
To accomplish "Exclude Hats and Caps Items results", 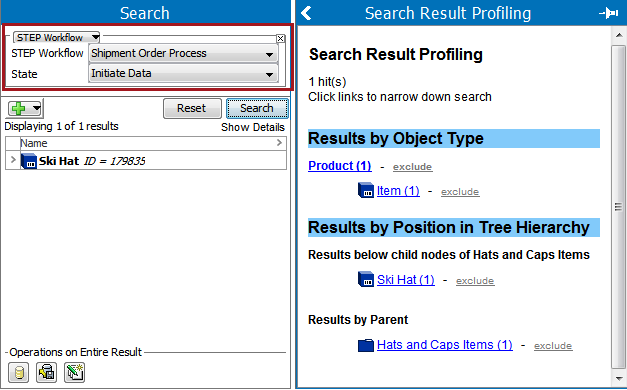I will point(553,346).
